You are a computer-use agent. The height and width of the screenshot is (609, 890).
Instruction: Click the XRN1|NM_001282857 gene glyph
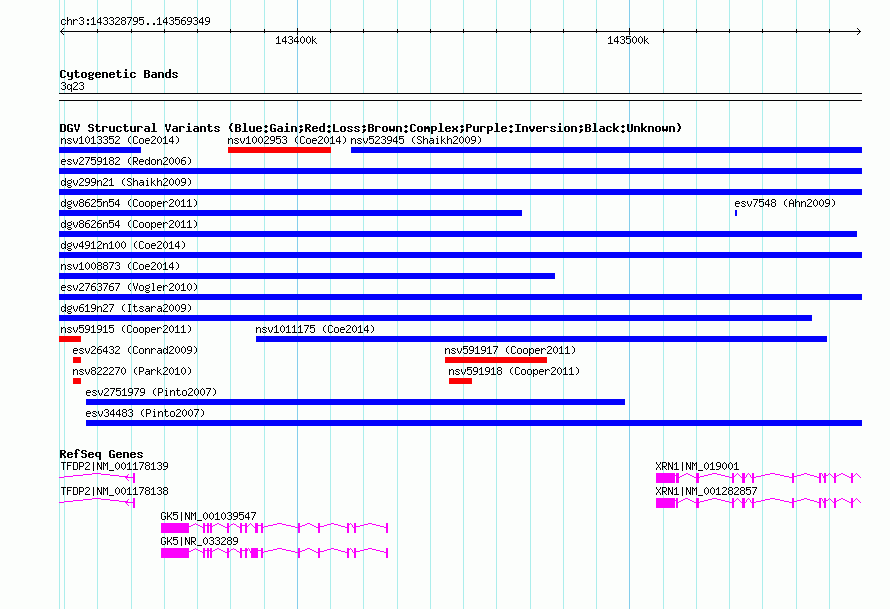pyautogui.click(x=759, y=503)
